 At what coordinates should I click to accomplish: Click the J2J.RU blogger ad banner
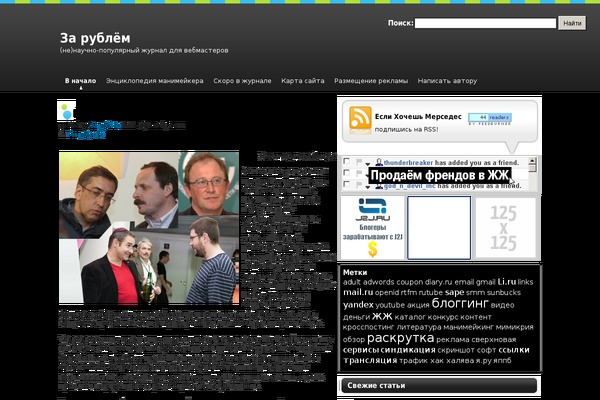pos(372,227)
